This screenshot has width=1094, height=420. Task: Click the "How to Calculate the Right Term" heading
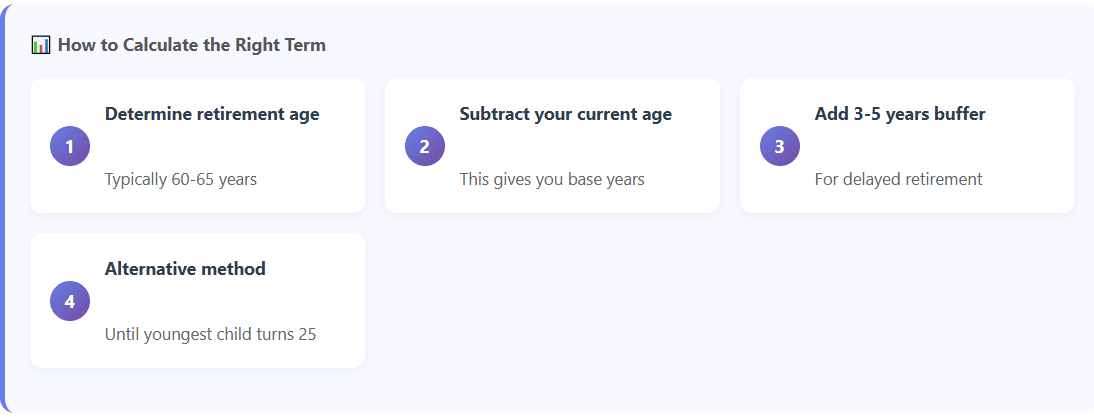(x=191, y=45)
